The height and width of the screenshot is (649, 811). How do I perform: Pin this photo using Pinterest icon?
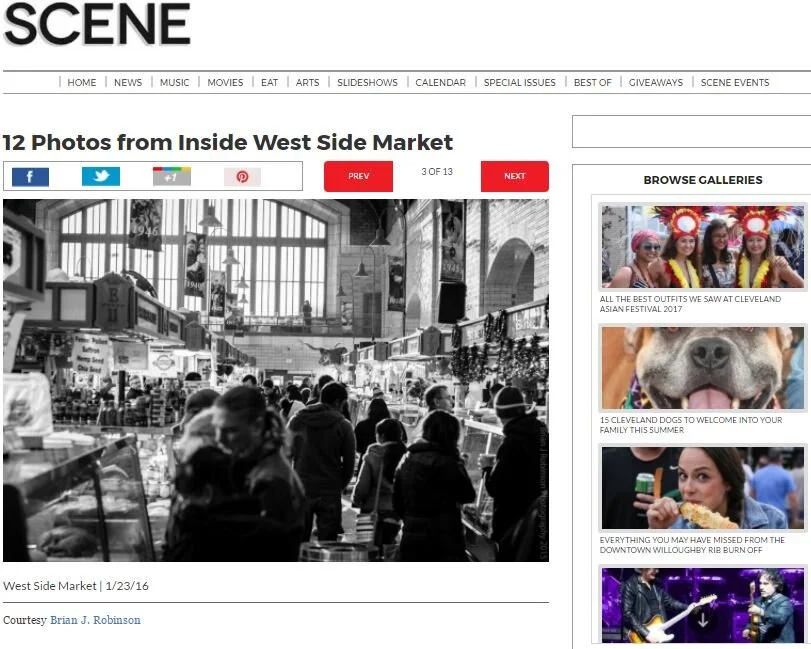[242, 177]
